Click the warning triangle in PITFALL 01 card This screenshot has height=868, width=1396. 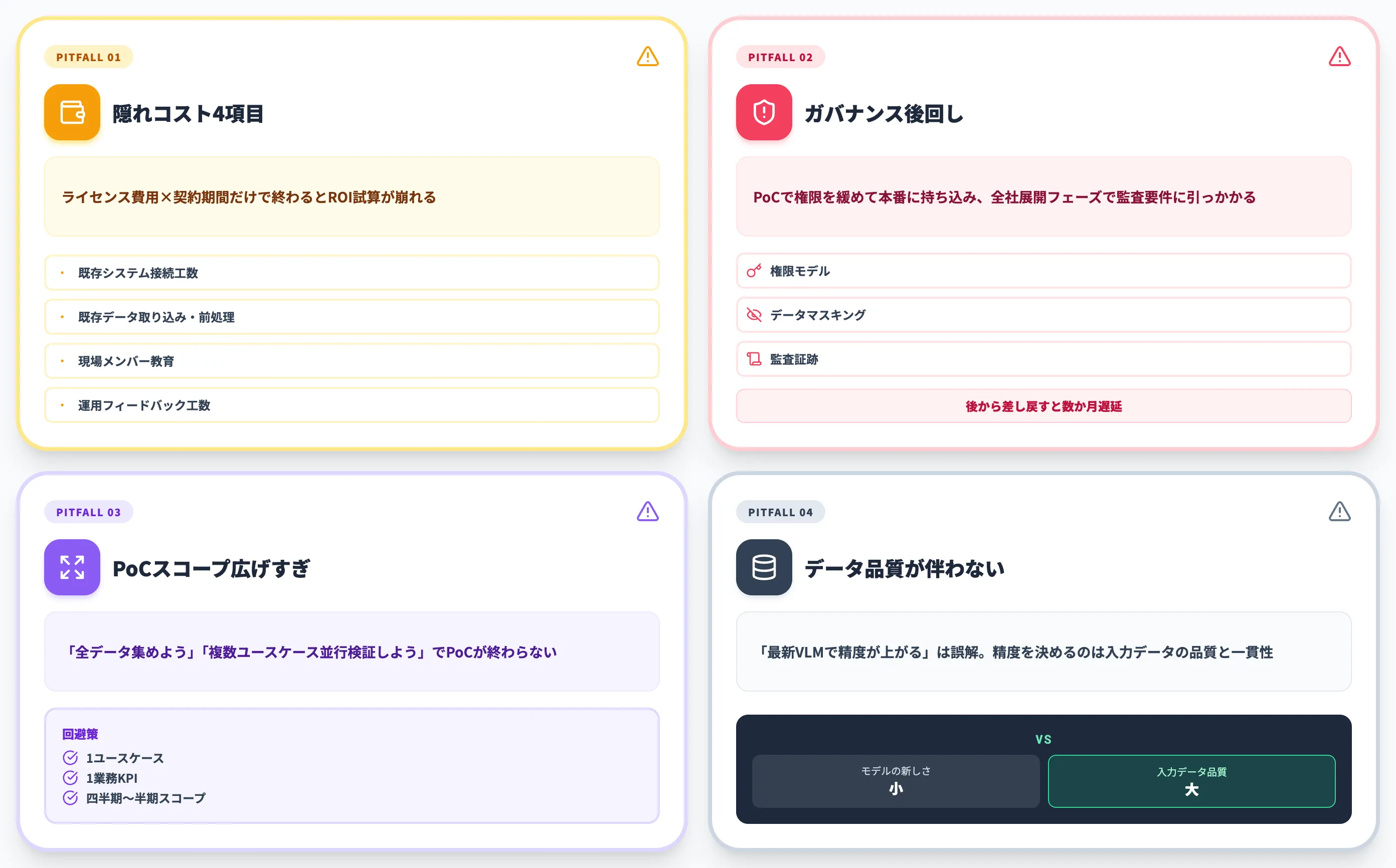(648, 56)
